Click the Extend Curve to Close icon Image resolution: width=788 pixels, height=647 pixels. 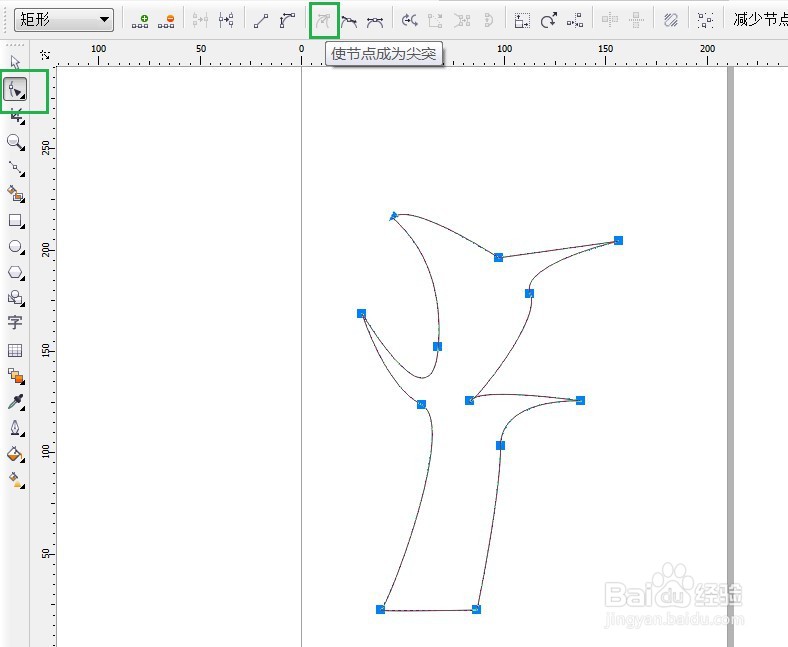click(435, 21)
